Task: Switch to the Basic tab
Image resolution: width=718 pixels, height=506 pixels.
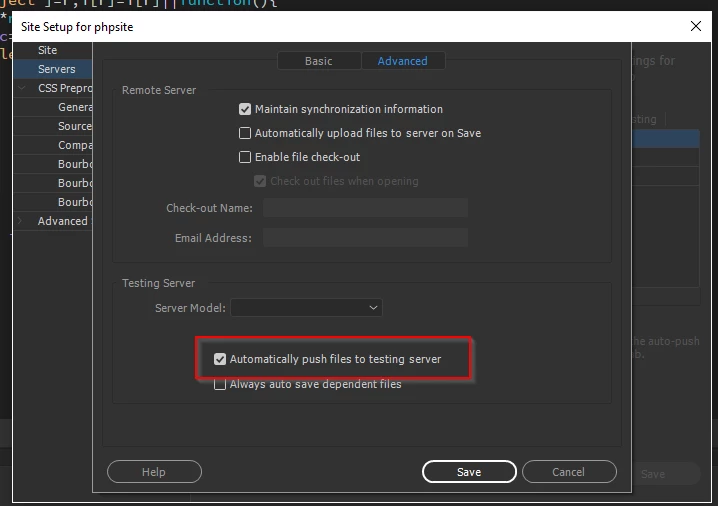Action: (319, 61)
